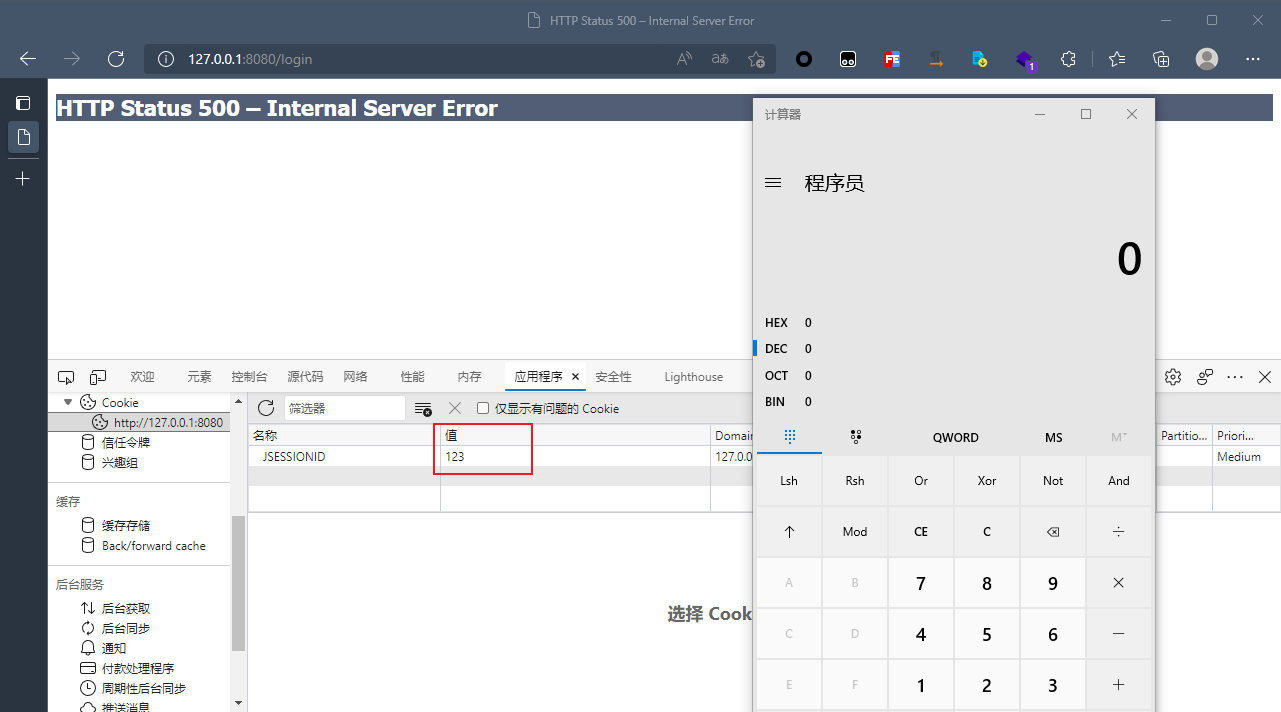This screenshot has width=1281, height=712.
Task: Open calculator hamburger navigation menu
Action: tap(773, 183)
